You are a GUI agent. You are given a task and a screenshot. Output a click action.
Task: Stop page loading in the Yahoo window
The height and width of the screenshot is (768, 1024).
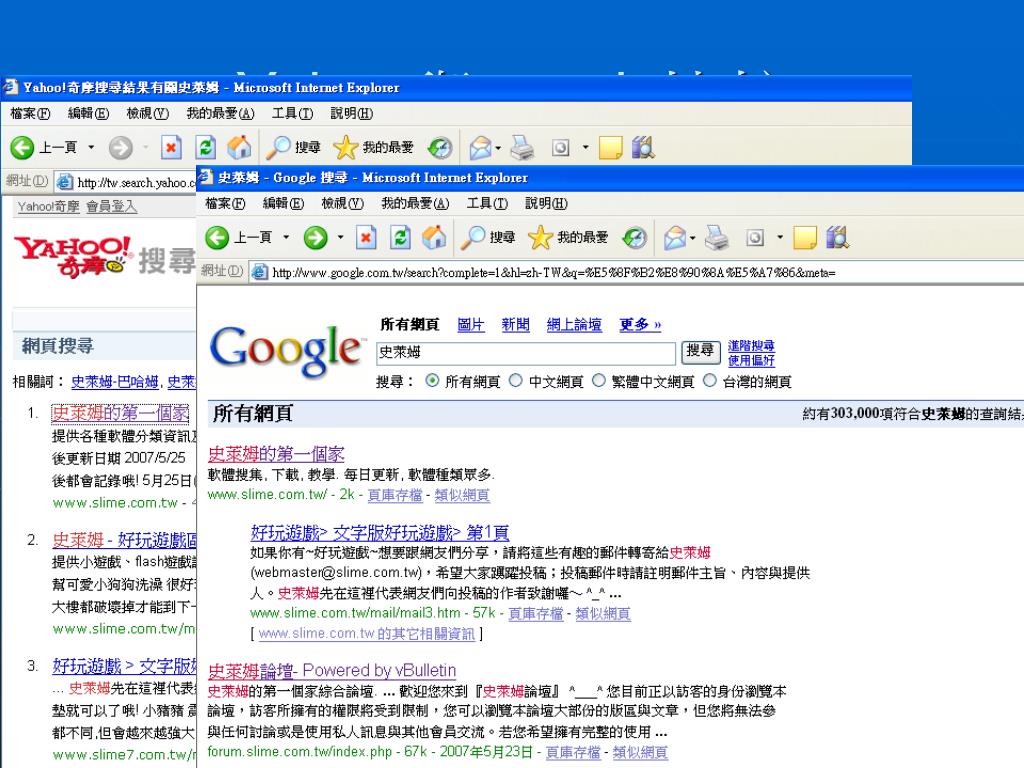[171, 148]
